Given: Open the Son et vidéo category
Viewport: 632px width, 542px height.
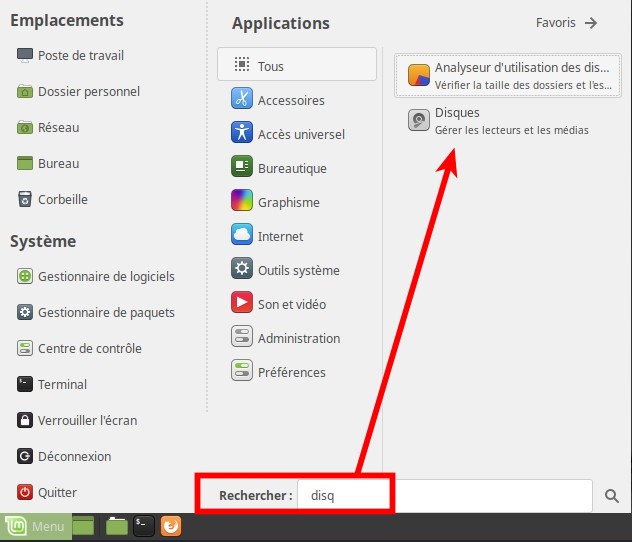Looking at the screenshot, I should pyautogui.click(x=291, y=304).
